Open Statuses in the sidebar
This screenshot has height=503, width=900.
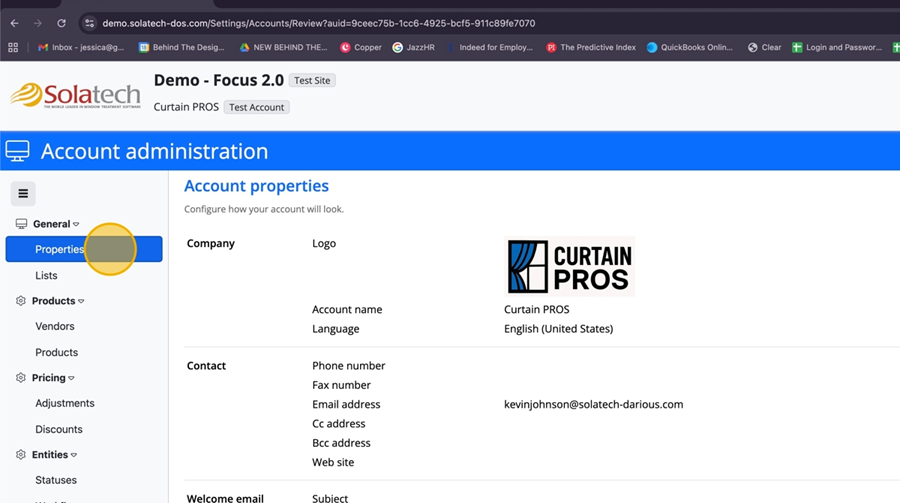[x=56, y=480]
